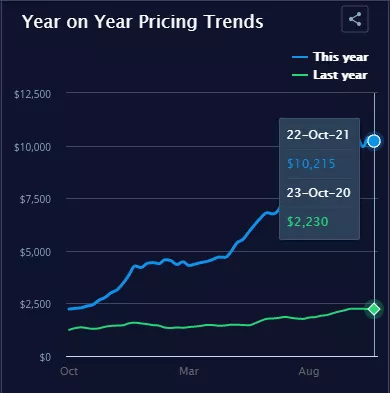This screenshot has width=390, height=393.
Task: Click the share icon button
Action: 355,19
